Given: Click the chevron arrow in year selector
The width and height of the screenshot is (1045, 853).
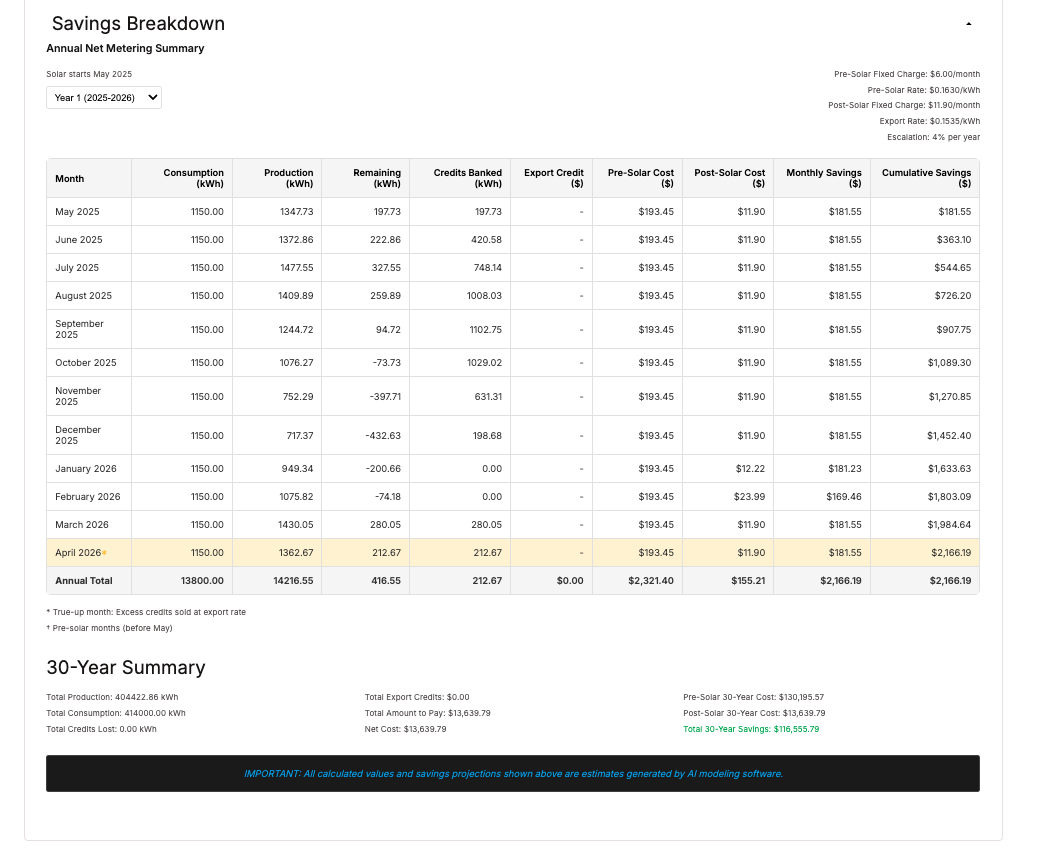Looking at the screenshot, I should click(153, 97).
